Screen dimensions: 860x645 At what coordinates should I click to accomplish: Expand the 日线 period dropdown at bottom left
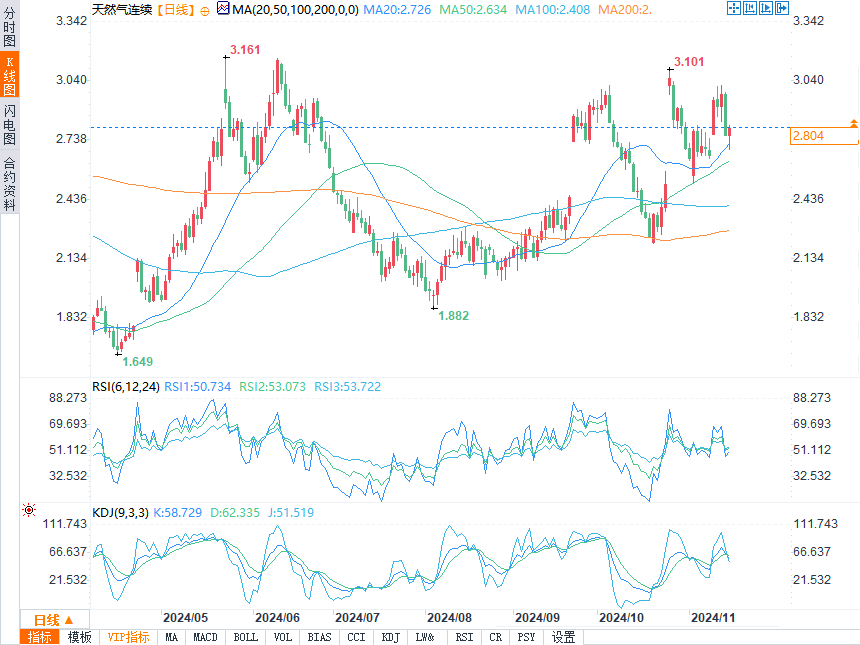pyautogui.click(x=54, y=620)
